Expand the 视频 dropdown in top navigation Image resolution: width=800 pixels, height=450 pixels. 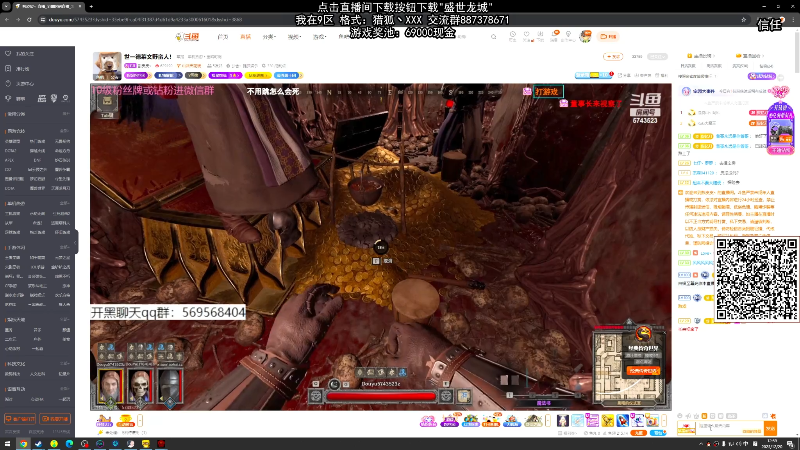[x=294, y=37]
